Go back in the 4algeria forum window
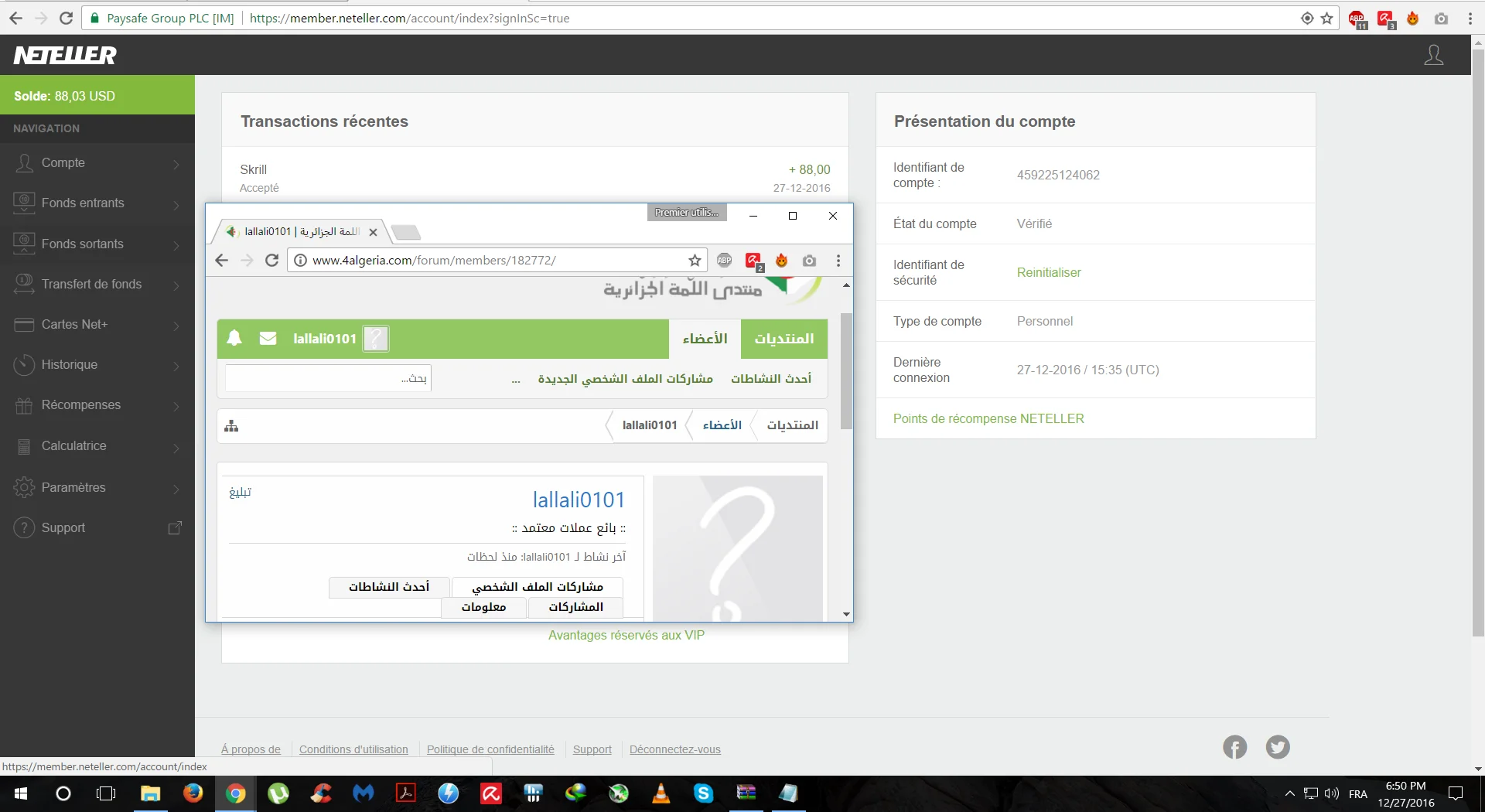This screenshot has height=812, width=1485. click(222, 261)
